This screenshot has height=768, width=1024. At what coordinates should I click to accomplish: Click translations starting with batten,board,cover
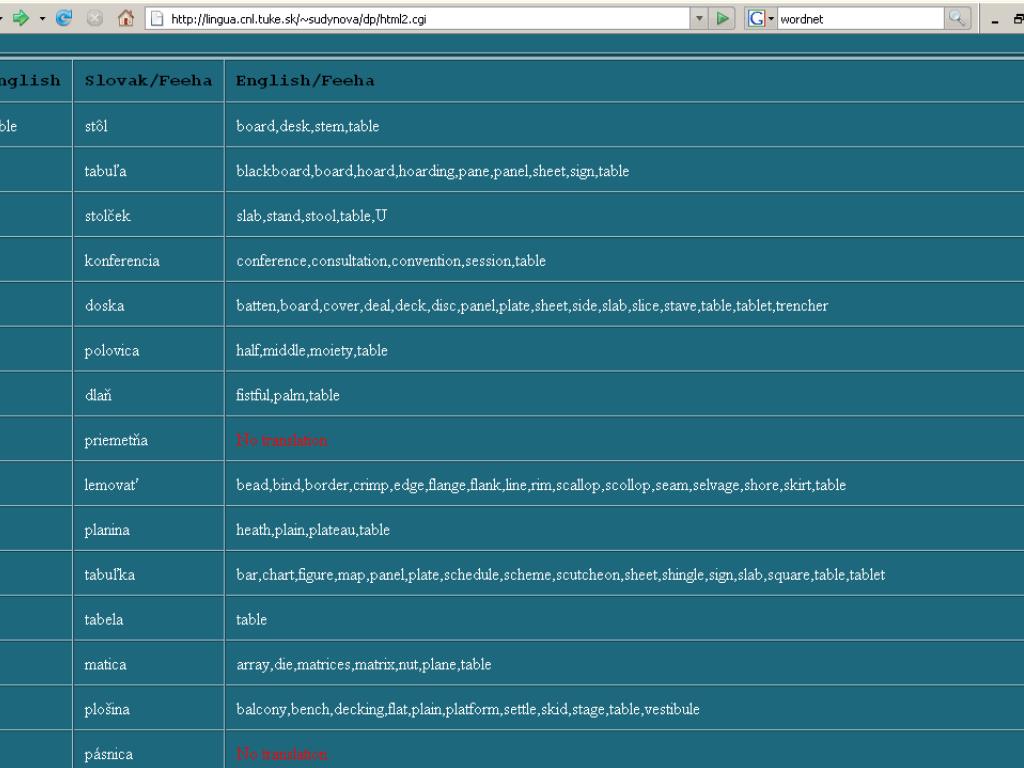pos(532,306)
